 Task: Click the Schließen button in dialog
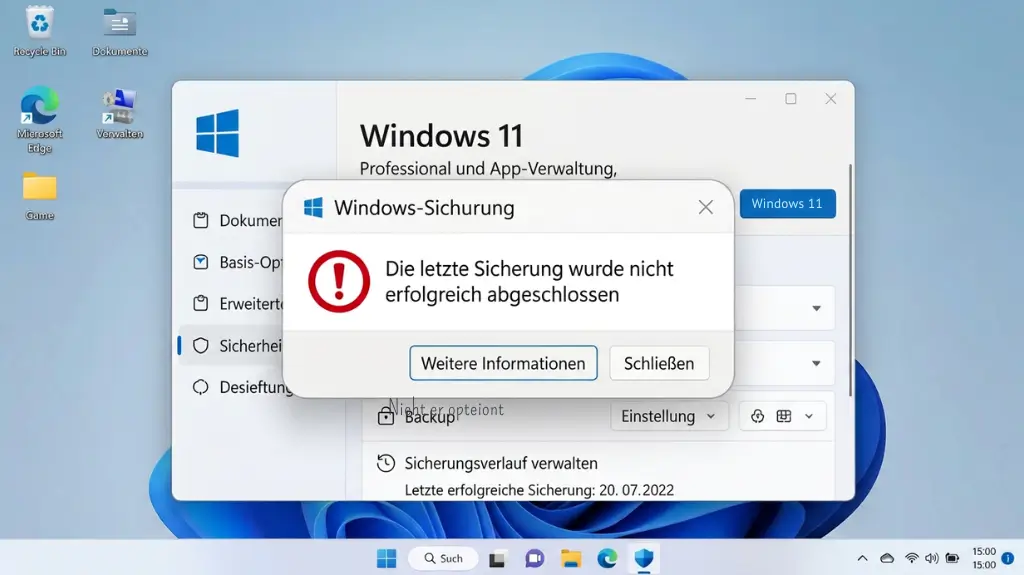click(x=659, y=363)
